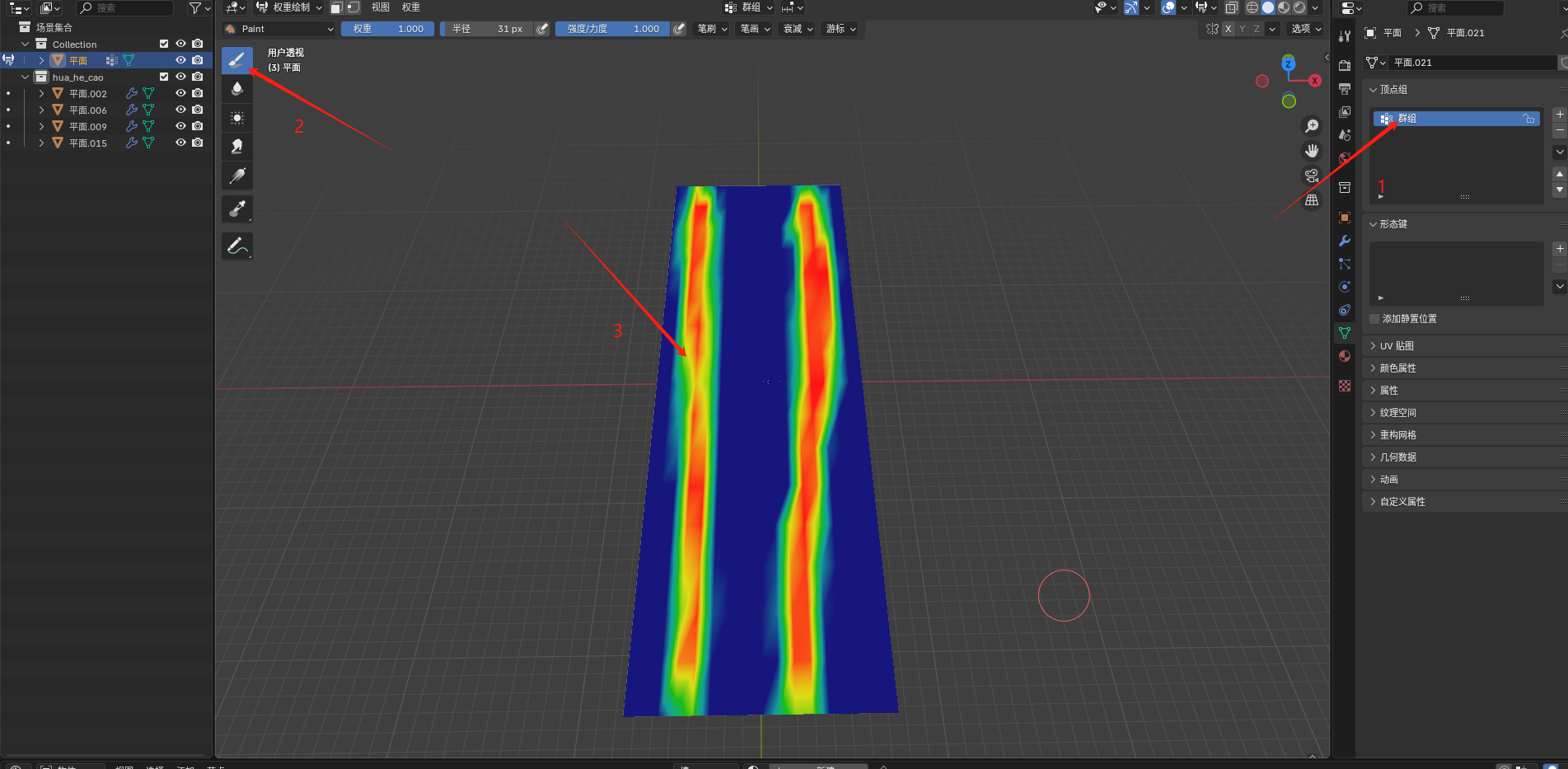The image size is (1568, 769).
Task: Click the 选项 button
Action: (1306, 29)
